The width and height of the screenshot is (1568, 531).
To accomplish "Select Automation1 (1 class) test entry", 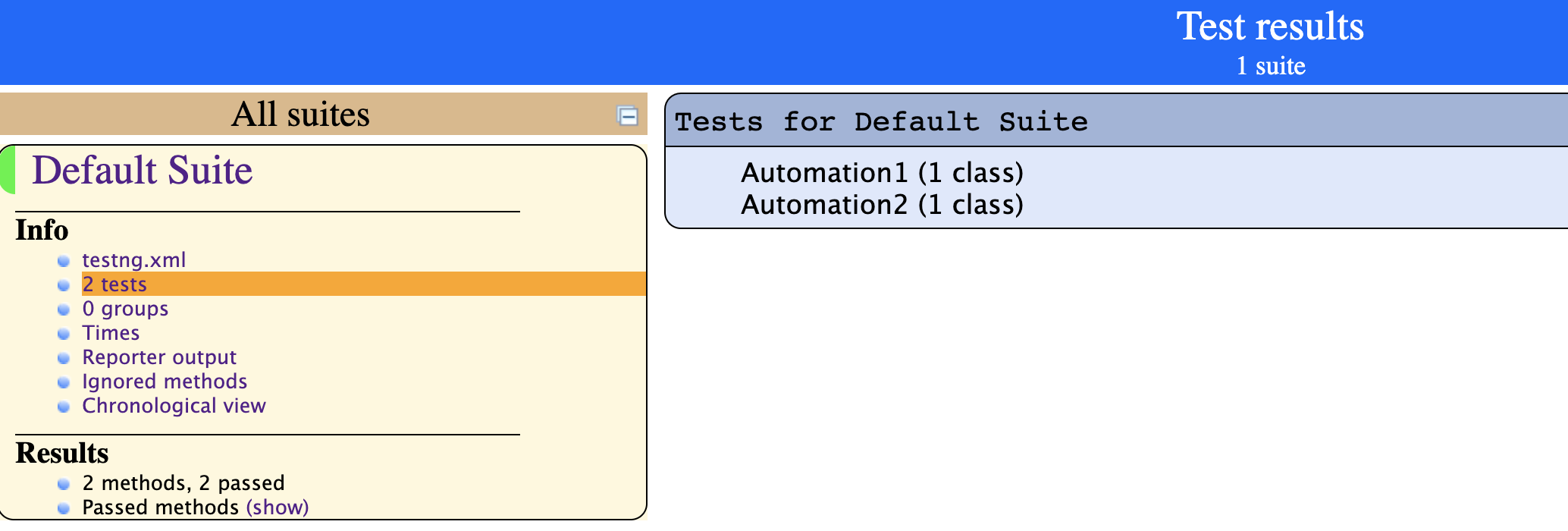I will pyautogui.click(x=882, y=173).
